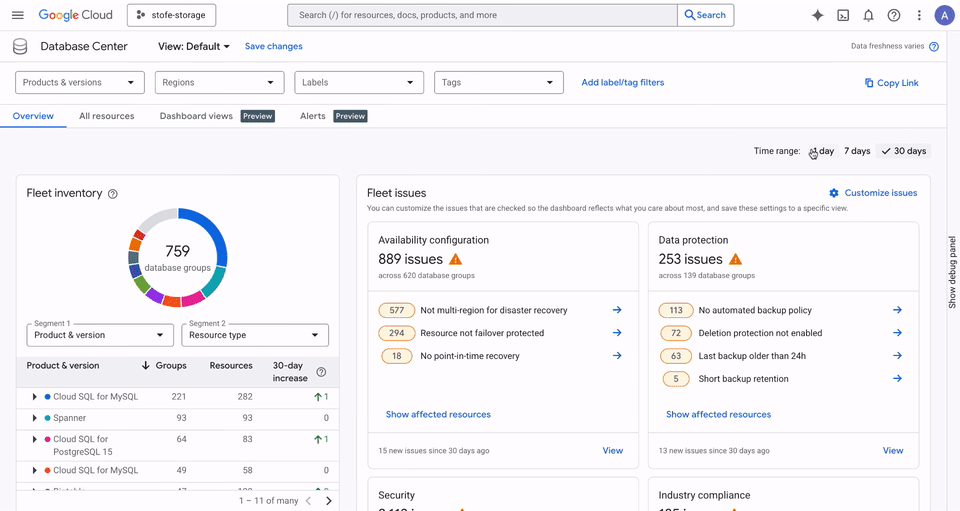The image size is (960, 511).
Task: Click Availability configuration warning triangle
Action: coord(456,259)
